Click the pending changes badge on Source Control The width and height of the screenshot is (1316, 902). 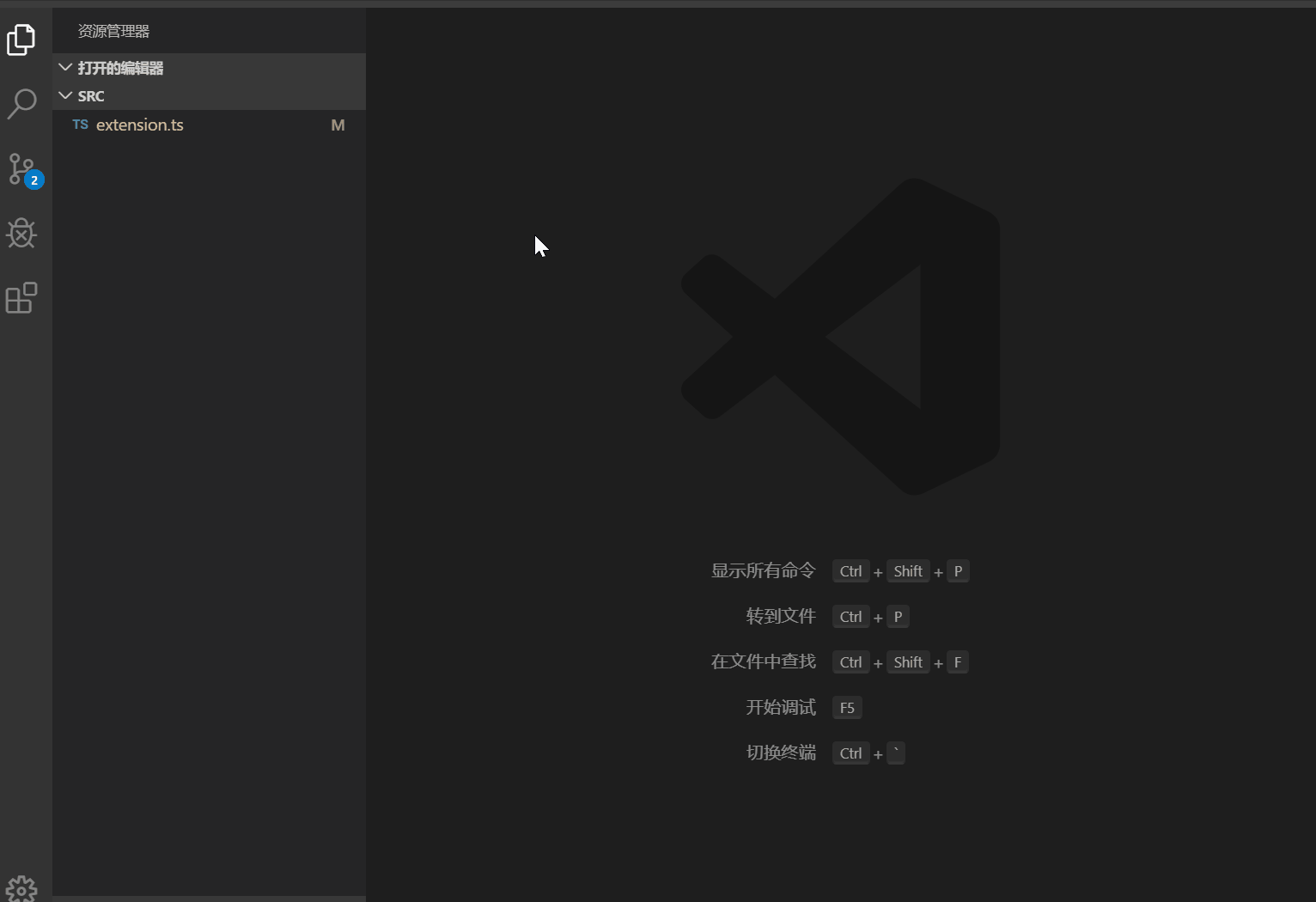[x=33, y=181]
